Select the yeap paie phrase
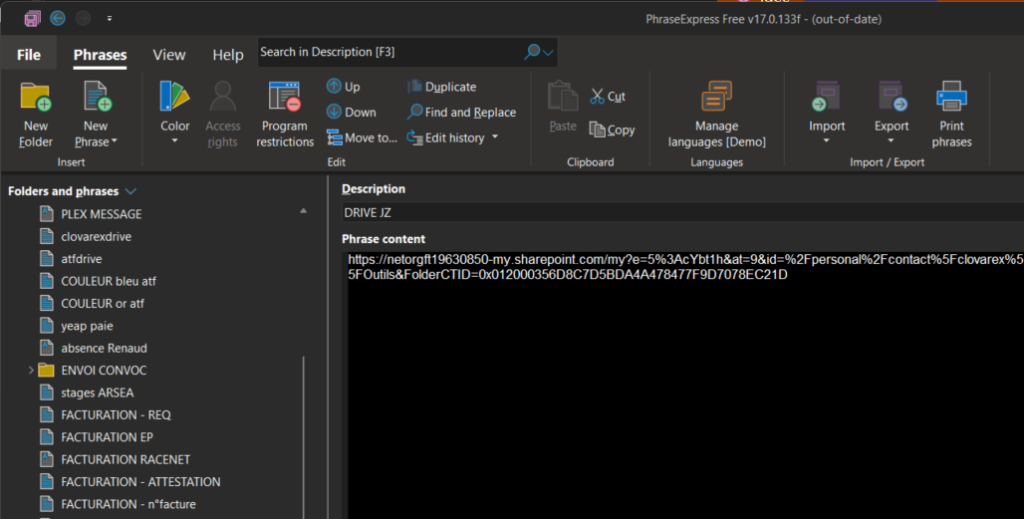This screenshot has height=519, width=1024. (87, 326)
